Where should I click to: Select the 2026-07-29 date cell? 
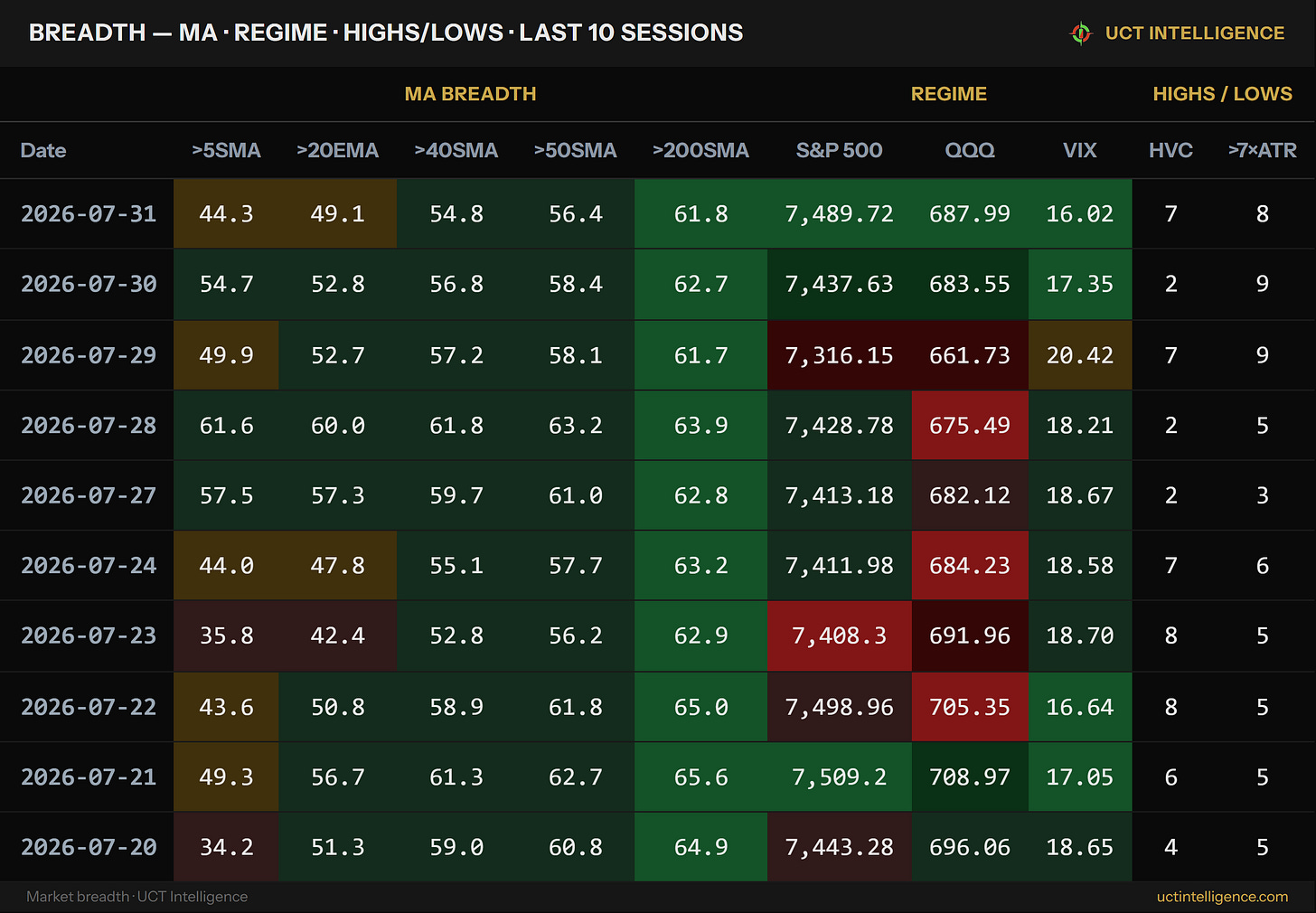(x=89, y=355)
